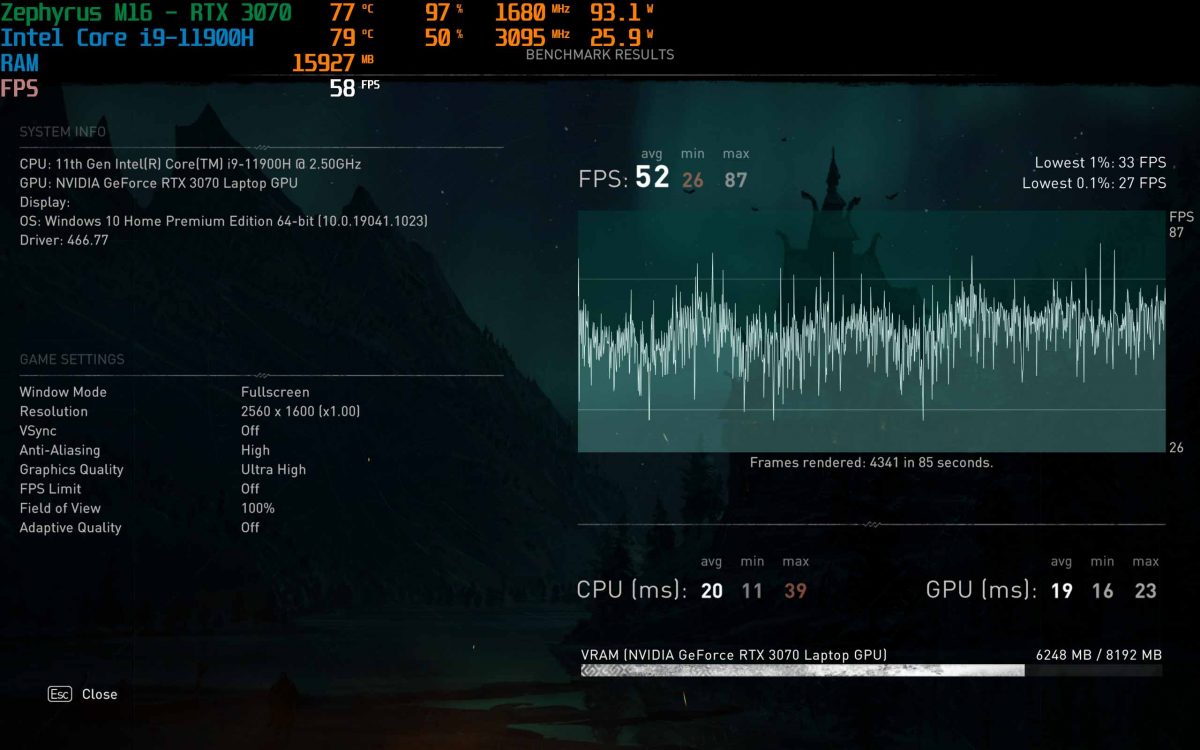Viewport: 1200px width, 750px height.
Task: Click the 6248 MB / 8192 MB text
Action: click(1099, 655)
